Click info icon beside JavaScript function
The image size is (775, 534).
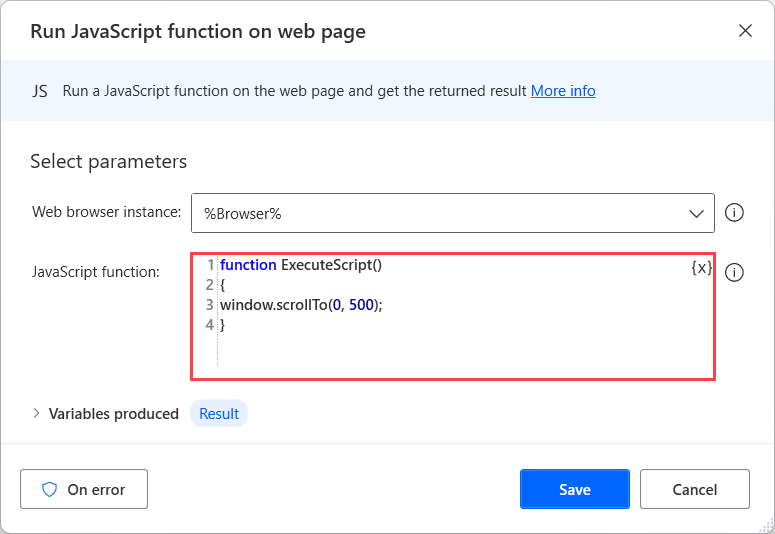click(x=734, y=273)
